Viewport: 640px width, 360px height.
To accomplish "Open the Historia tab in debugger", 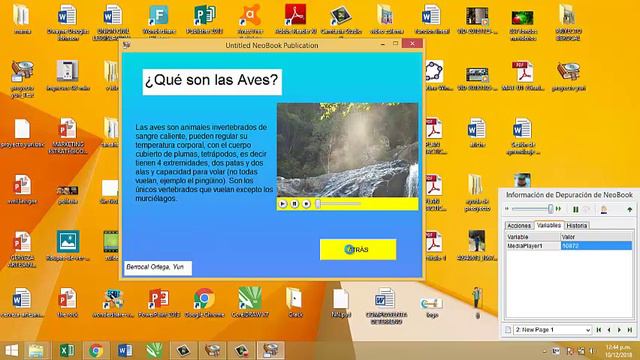I will click(x=577, y=226).
